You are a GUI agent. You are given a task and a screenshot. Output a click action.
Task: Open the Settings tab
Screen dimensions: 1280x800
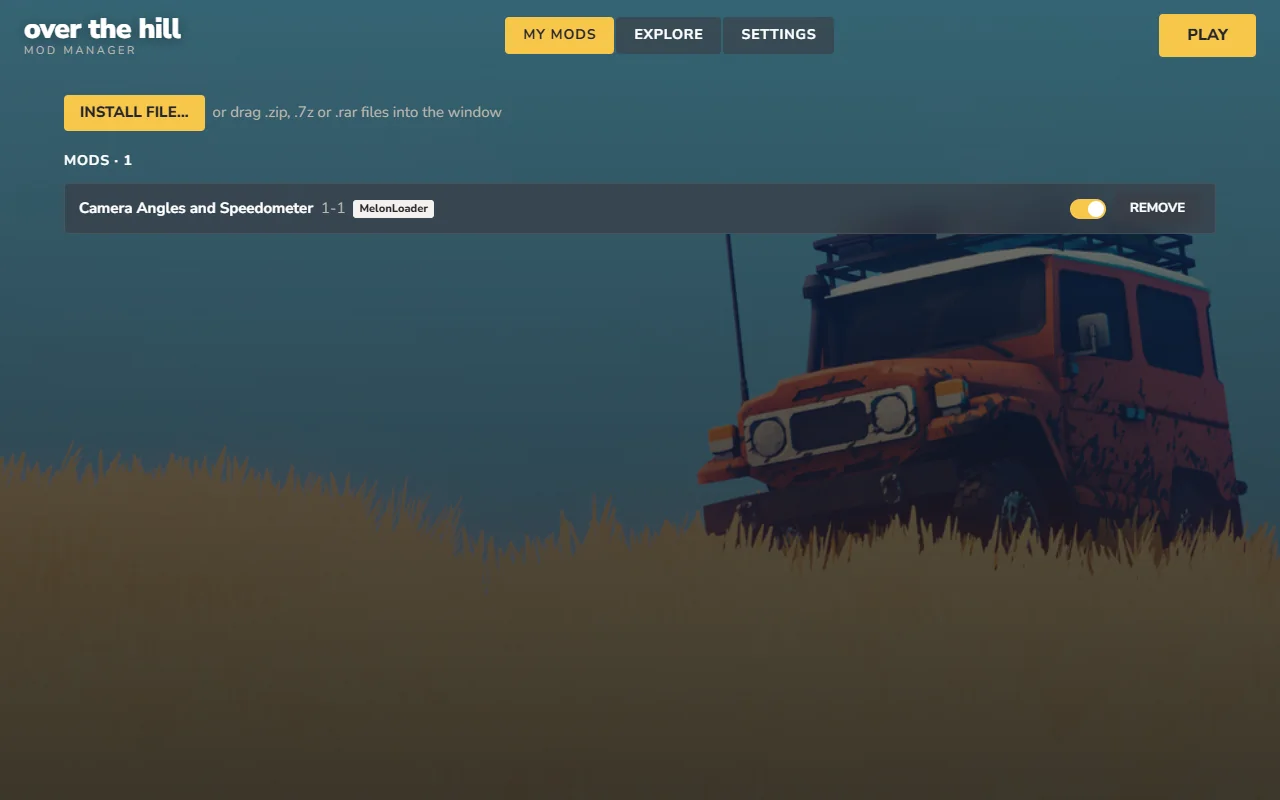[778, 35]
